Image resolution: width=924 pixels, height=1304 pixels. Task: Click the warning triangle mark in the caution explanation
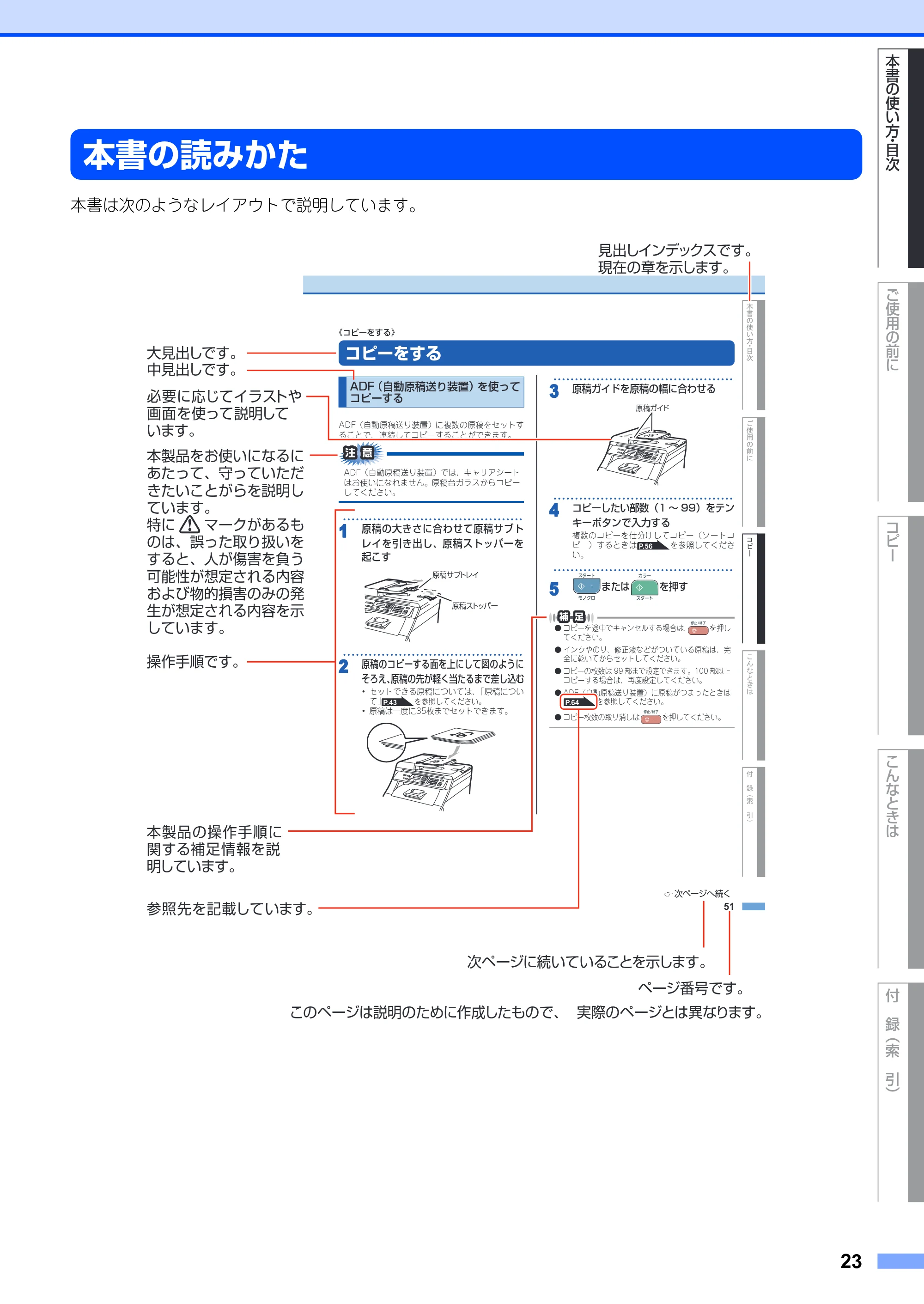pyautogui.click(x=189, y=524)
